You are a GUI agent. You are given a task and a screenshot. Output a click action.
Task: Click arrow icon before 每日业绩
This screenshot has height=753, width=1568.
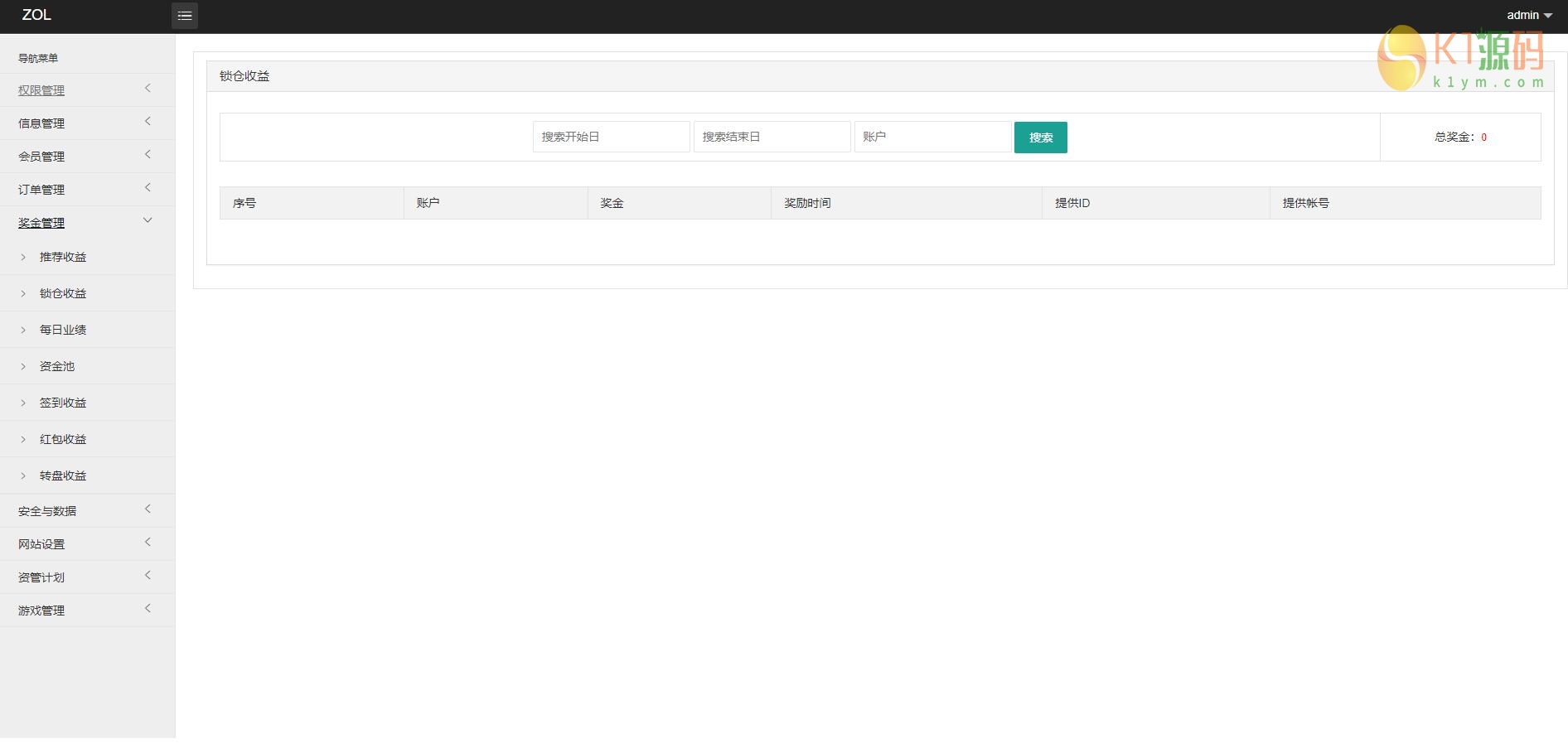click(x=23, y=331)
